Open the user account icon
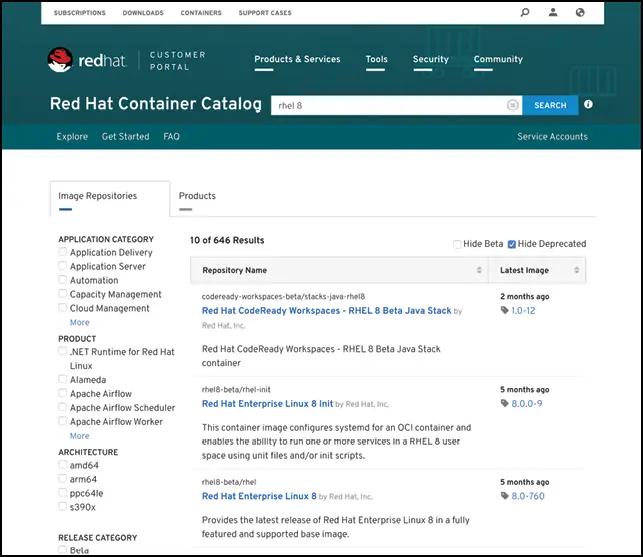Screen dimensions: 643x557 tap(553, 13)
